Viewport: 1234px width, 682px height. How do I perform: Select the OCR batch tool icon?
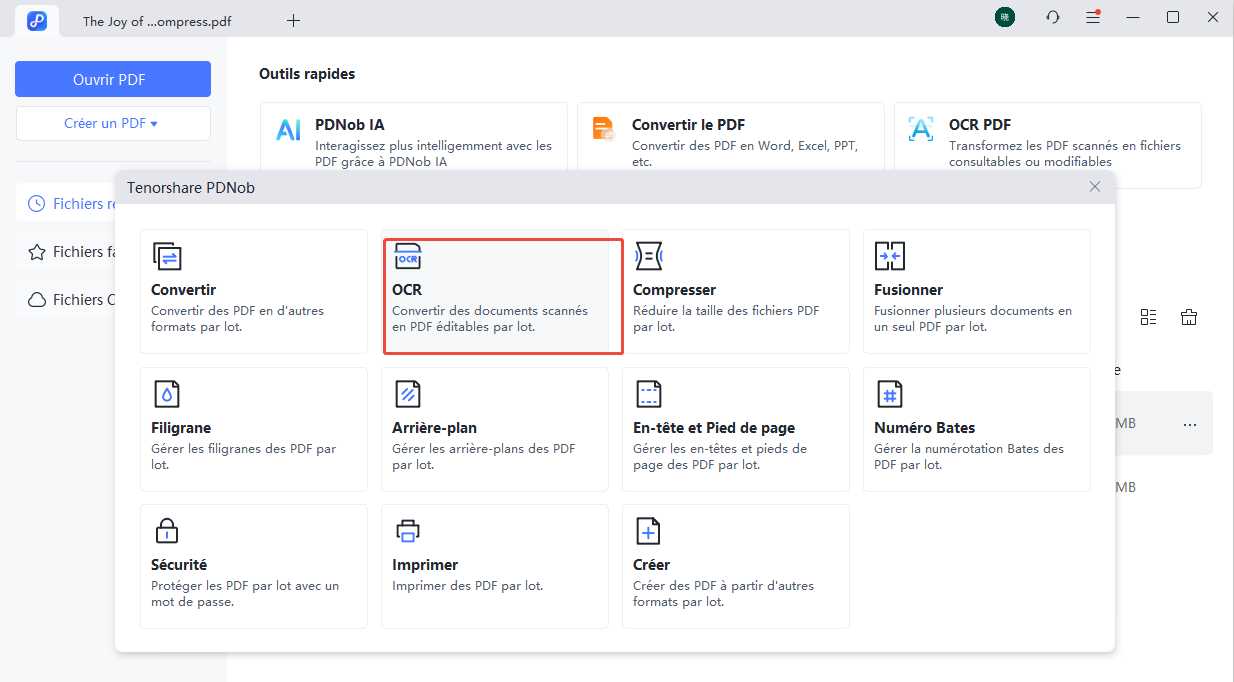[x=408, y=257]
